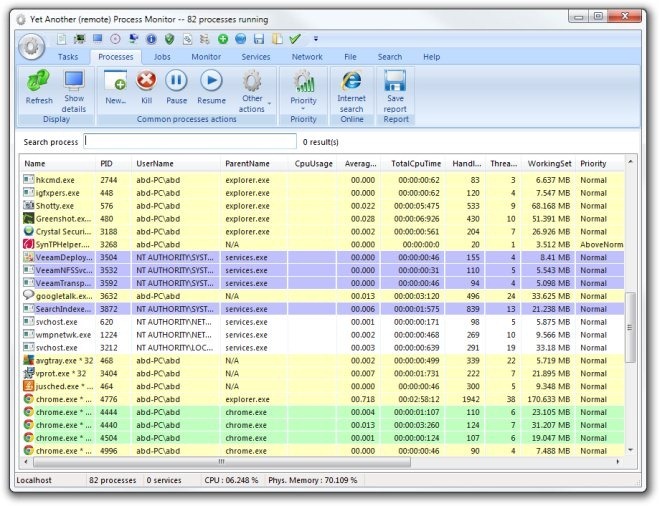Refresh the process list

coord(39,88)
